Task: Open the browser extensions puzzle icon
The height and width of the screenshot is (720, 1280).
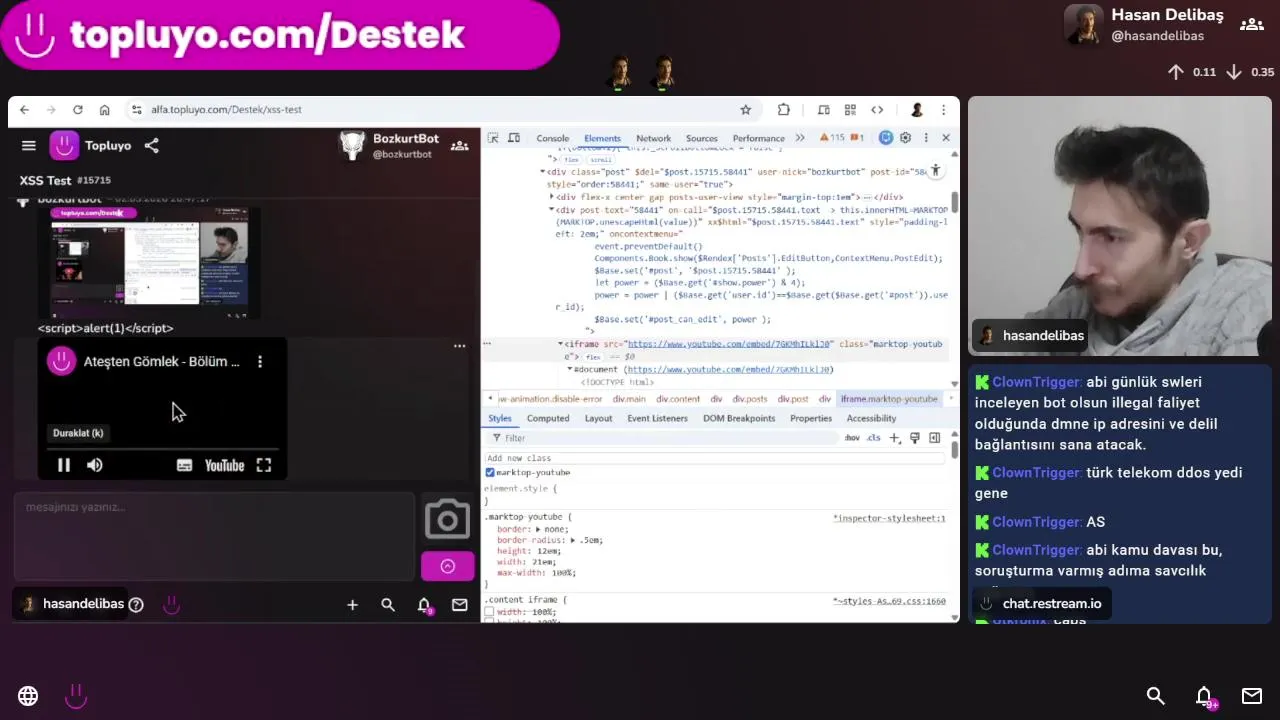Action: pos(784,110)
